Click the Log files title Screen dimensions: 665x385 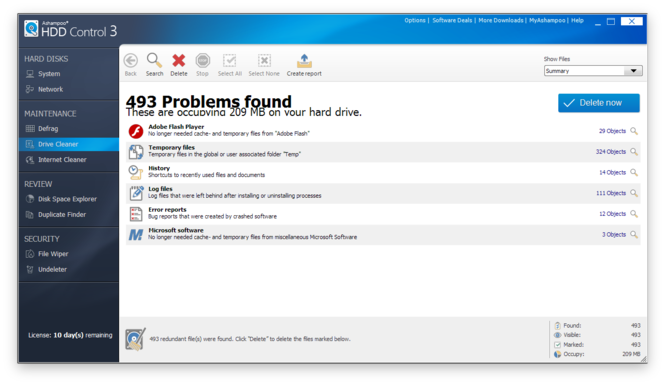[x=160, y=189]
